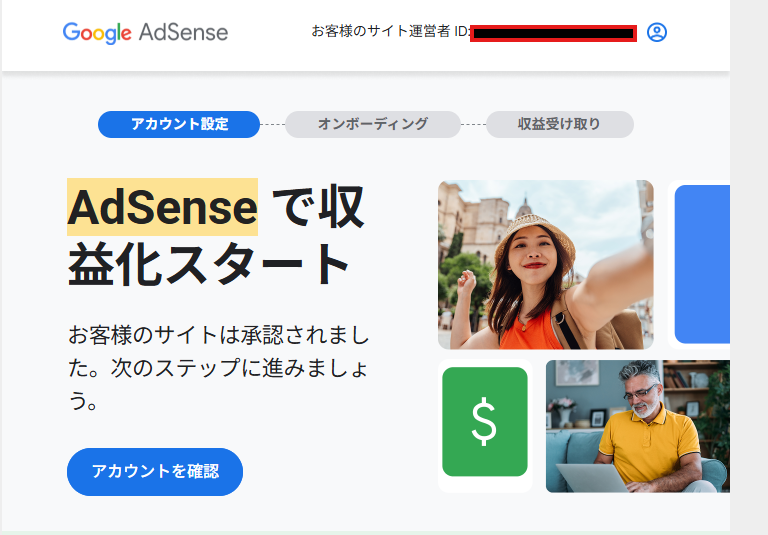Select the 収益受け取り step
Image resolution: width=768 pixels, height=535 pixels.
[x=559, y=124]
